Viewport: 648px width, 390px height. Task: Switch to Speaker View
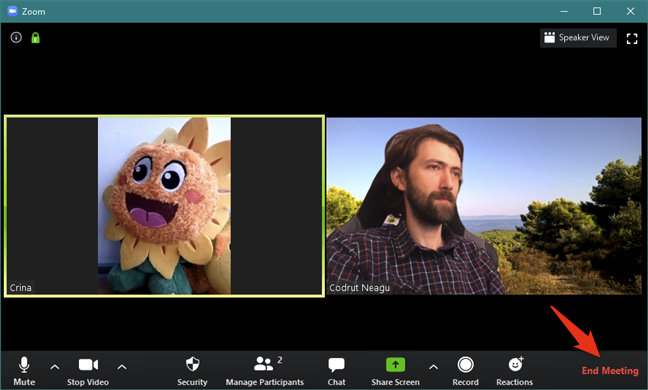point(578,38)
